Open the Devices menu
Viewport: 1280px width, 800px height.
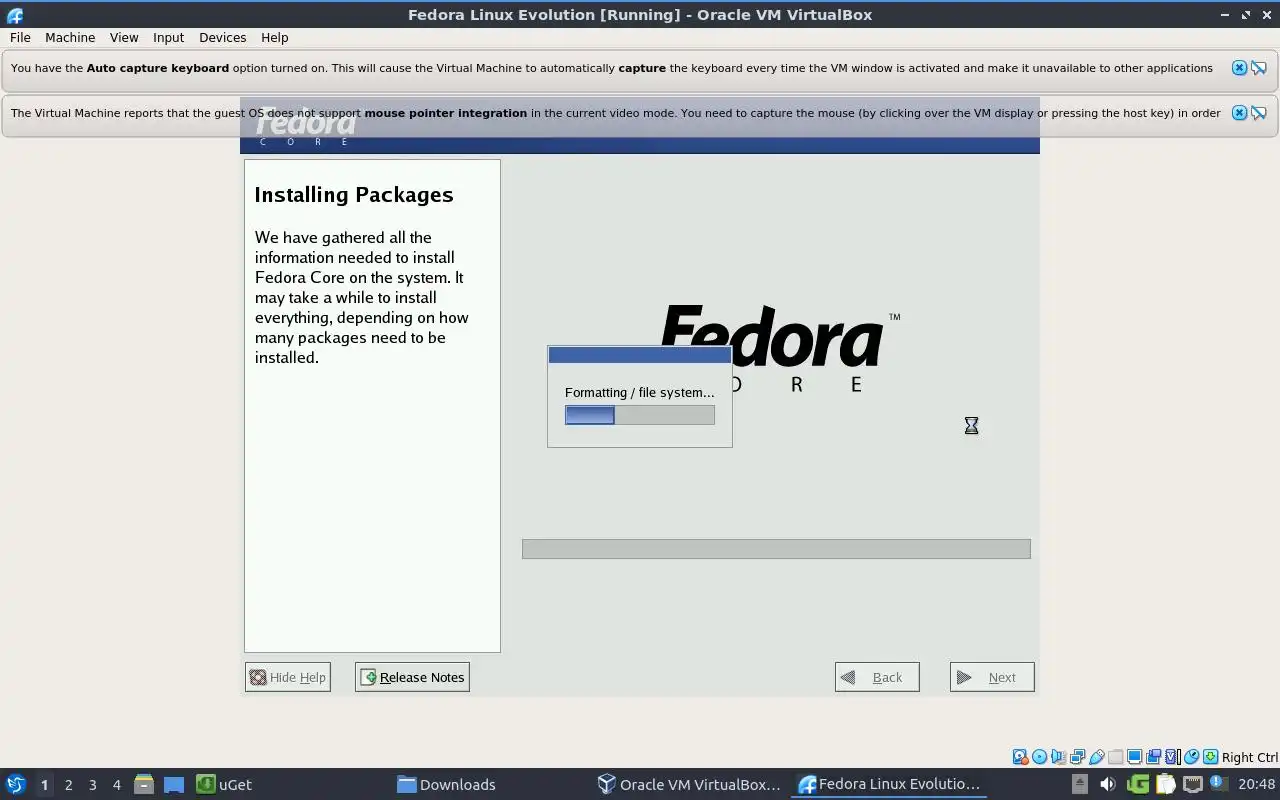point(222,37)
